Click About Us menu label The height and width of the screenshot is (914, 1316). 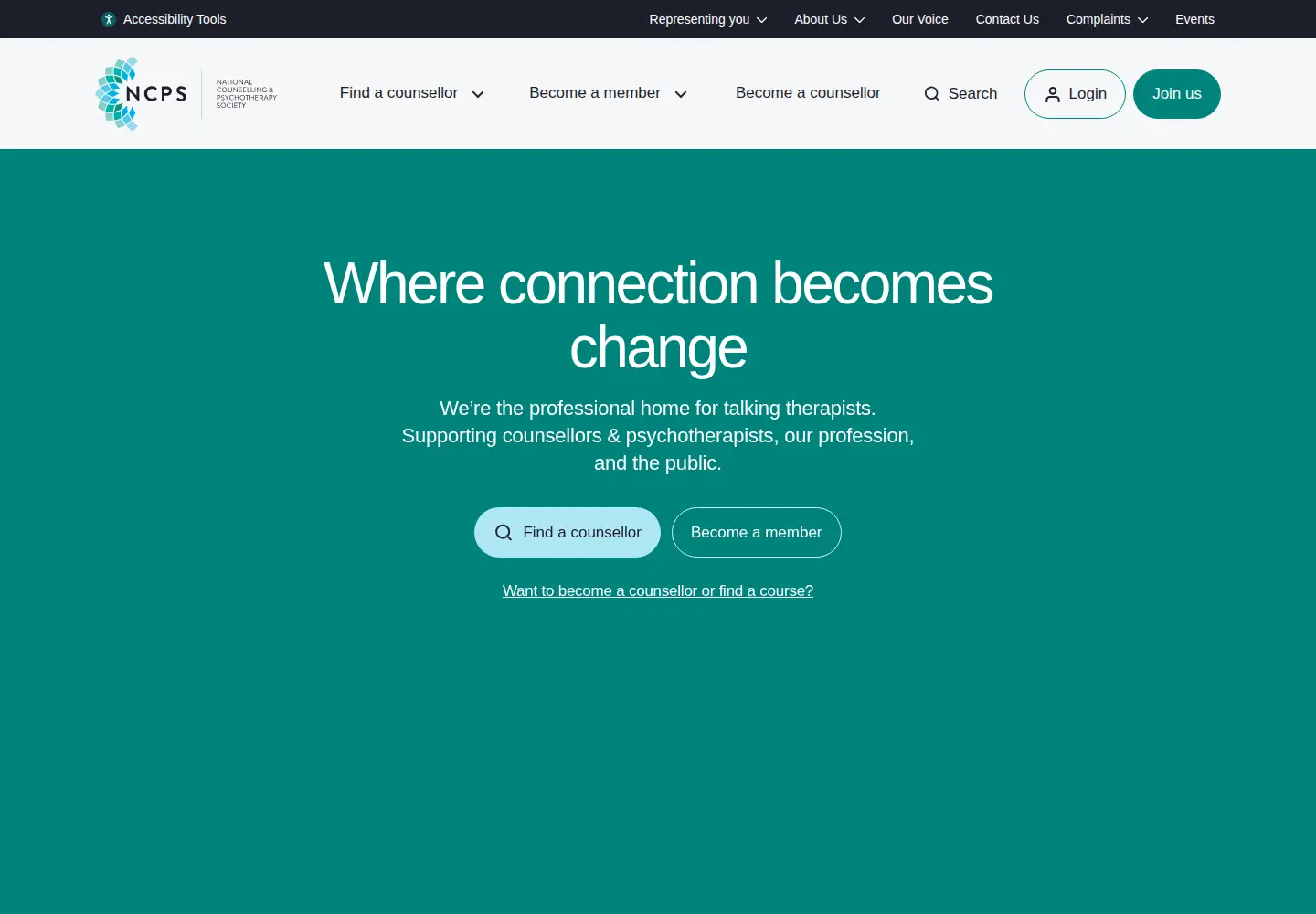point(821,19)
